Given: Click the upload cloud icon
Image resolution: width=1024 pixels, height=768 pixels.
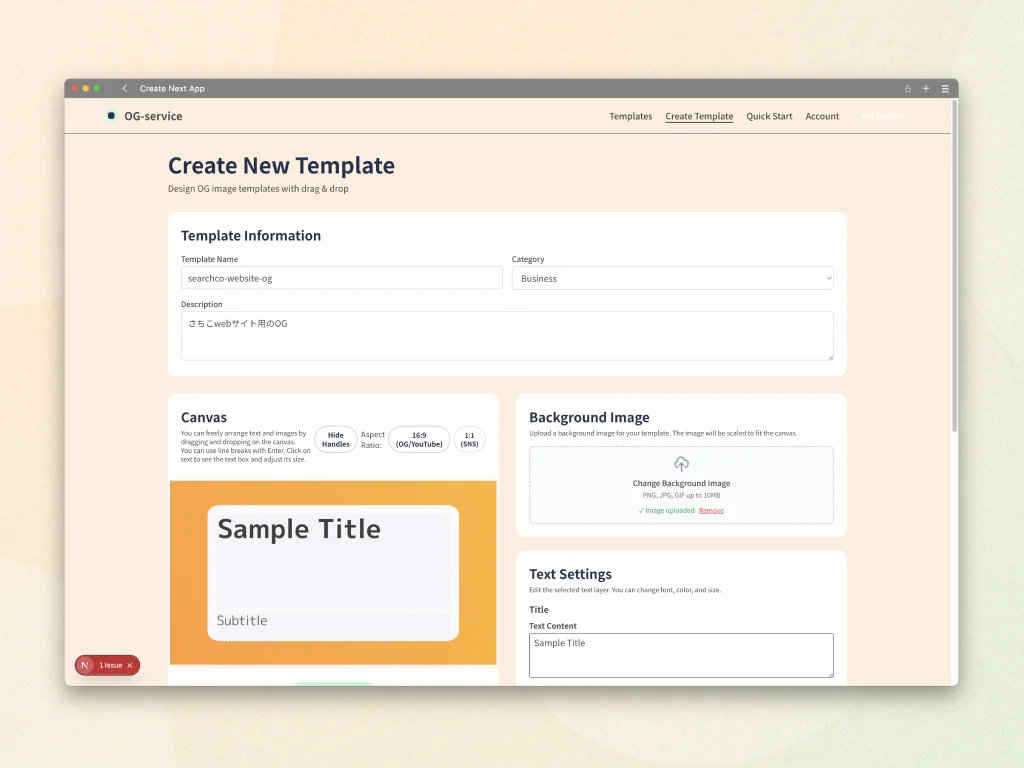Looking at the screenshot, I should click(x=681, y=464).
